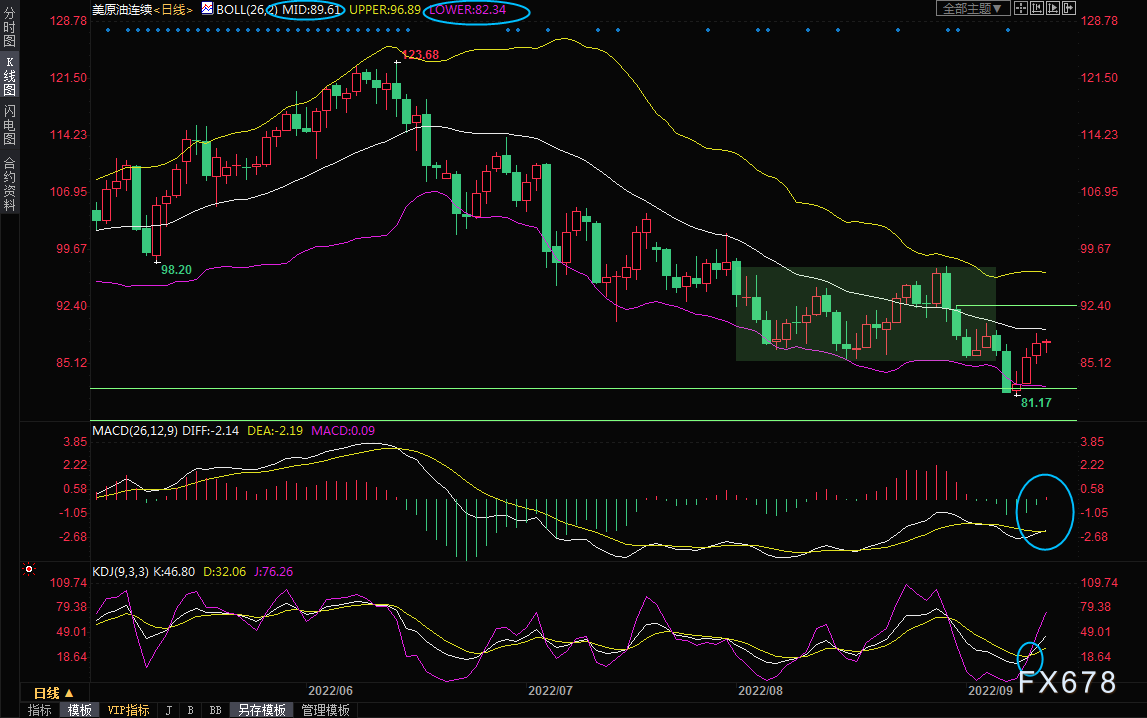Open the 全部主题 dropdown
This screenshot has width=1147, height=718.
[x=972, y=8]
